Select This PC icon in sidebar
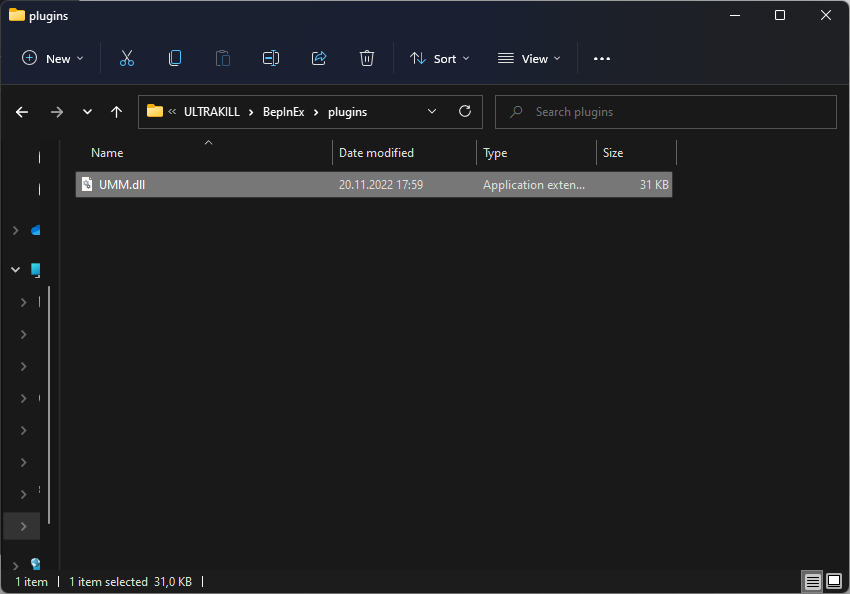 [x=36, y=269]
